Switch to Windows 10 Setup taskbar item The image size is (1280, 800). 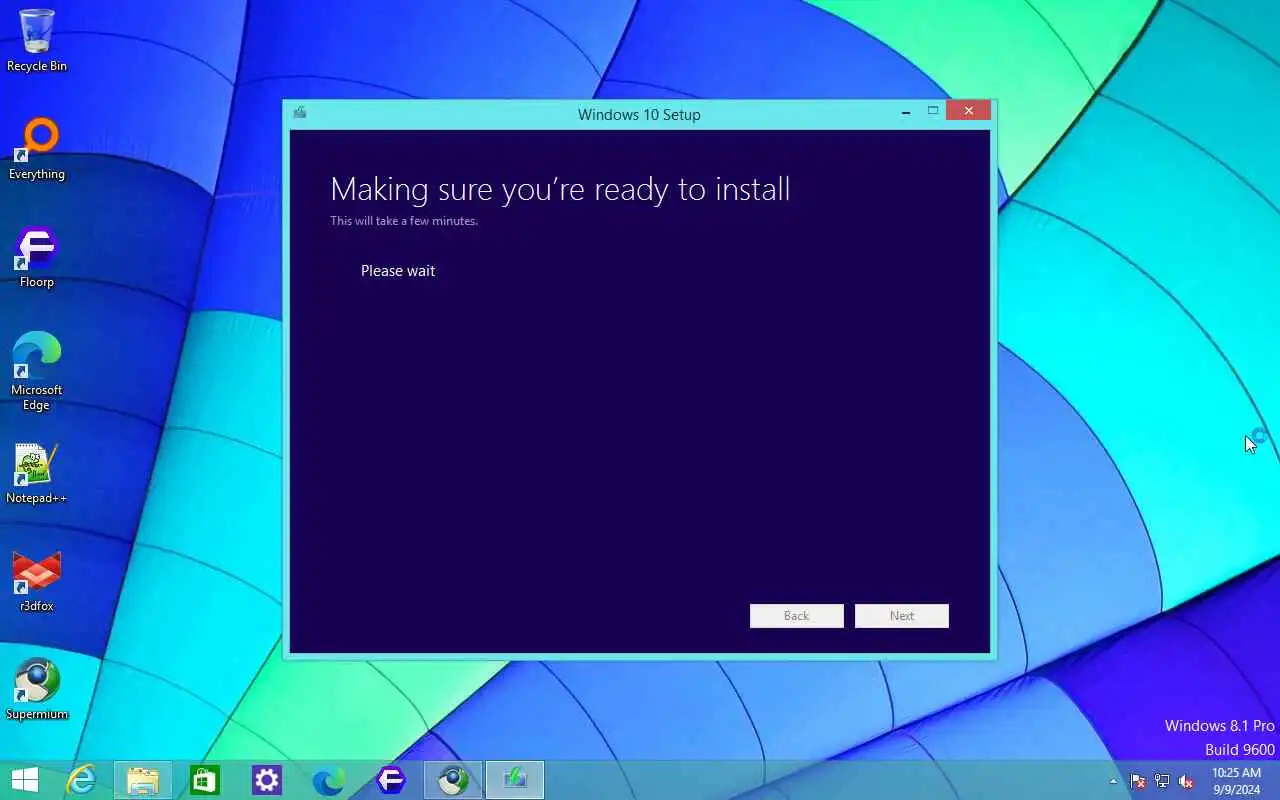515,780
